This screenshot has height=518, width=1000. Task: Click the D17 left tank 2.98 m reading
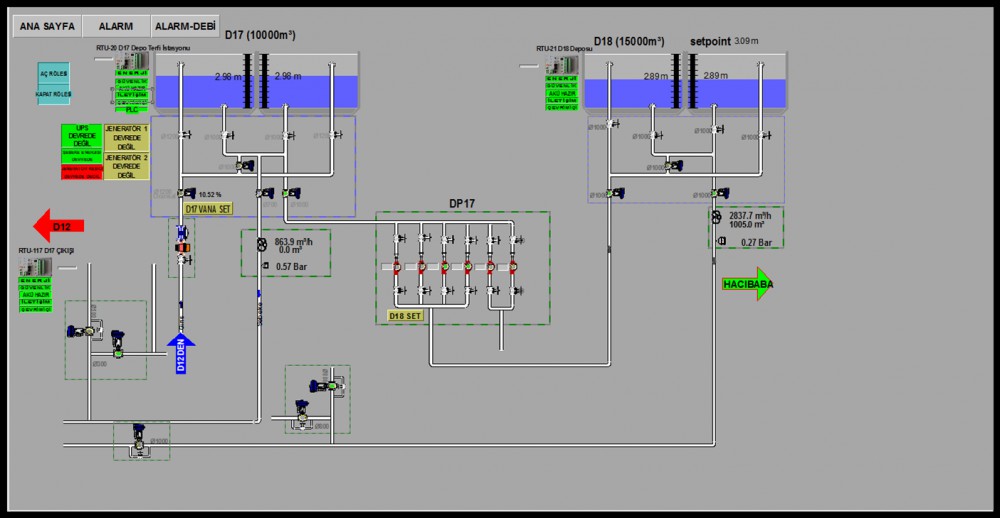tap(227, 77)
